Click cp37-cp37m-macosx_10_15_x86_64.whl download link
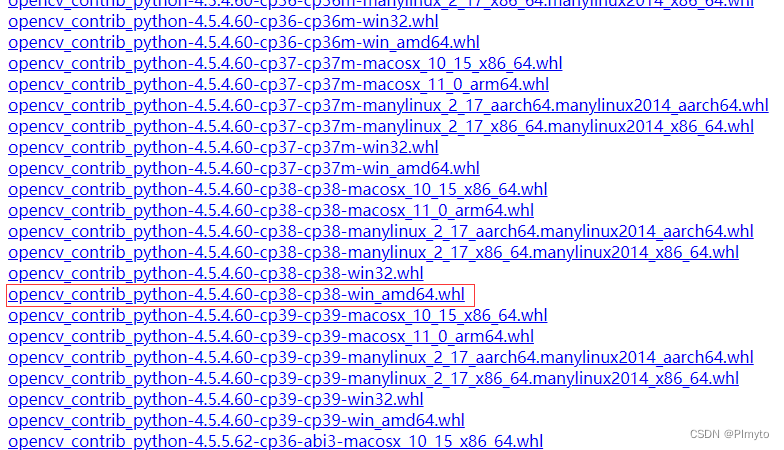 click(285, 64)
